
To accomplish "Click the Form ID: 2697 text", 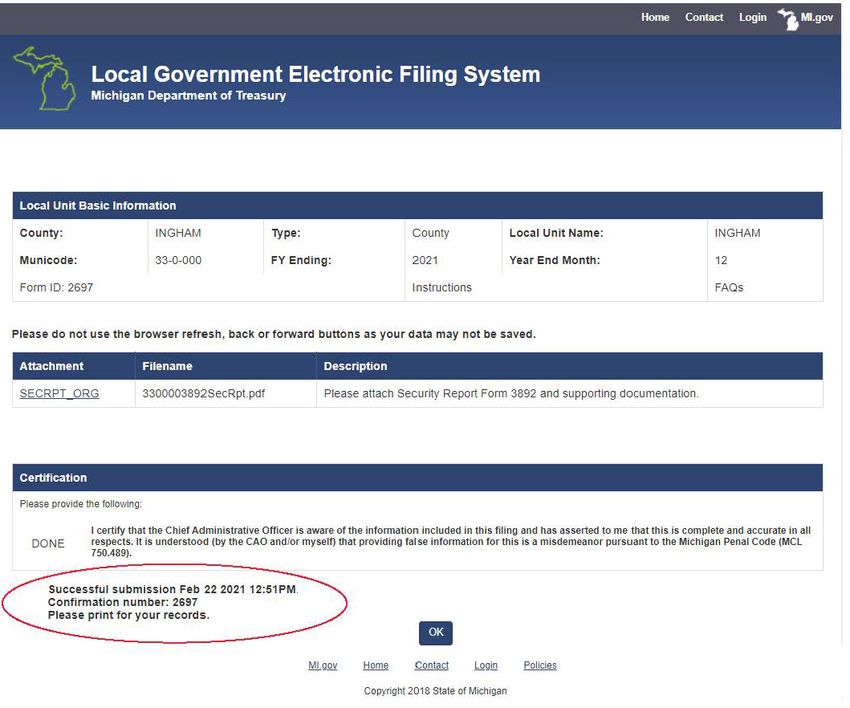I will tap(56, 287).
